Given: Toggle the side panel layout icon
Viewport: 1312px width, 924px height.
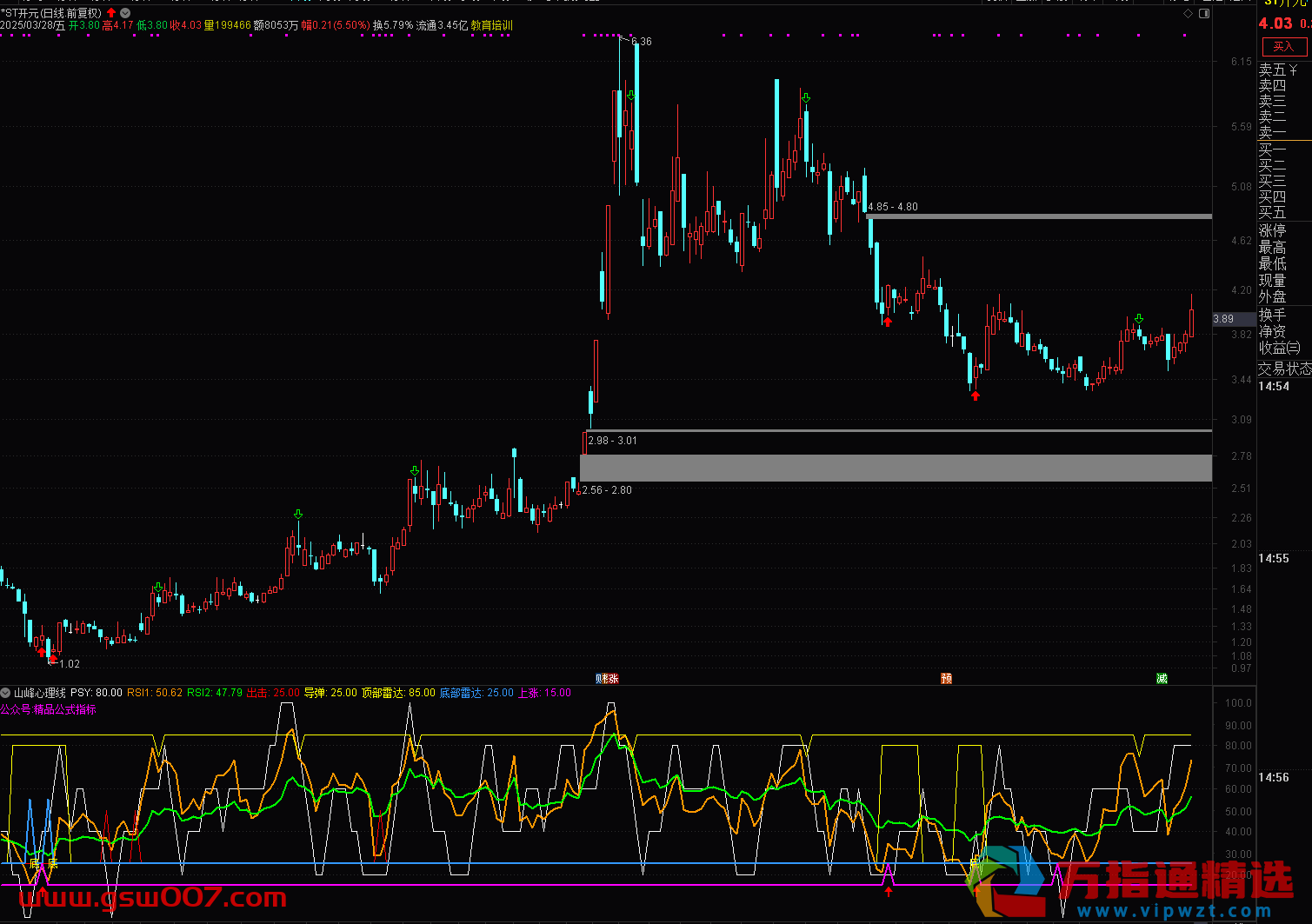Looking at the screenshot, I should (x=1204, y=14).
